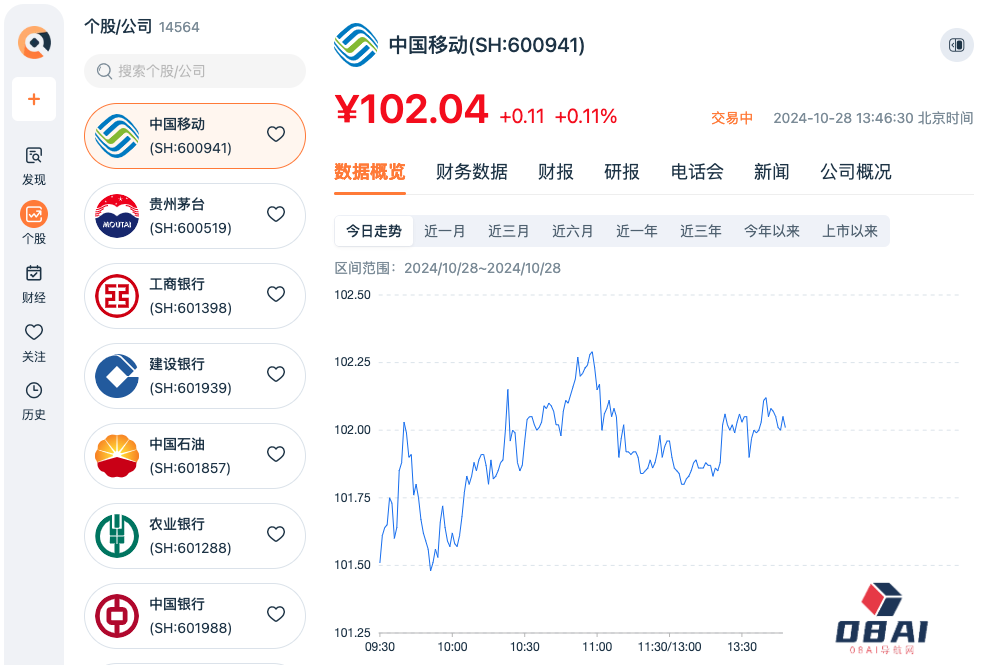Open the 个股 stocks section
Screen dimensions: 989x665
34,223
